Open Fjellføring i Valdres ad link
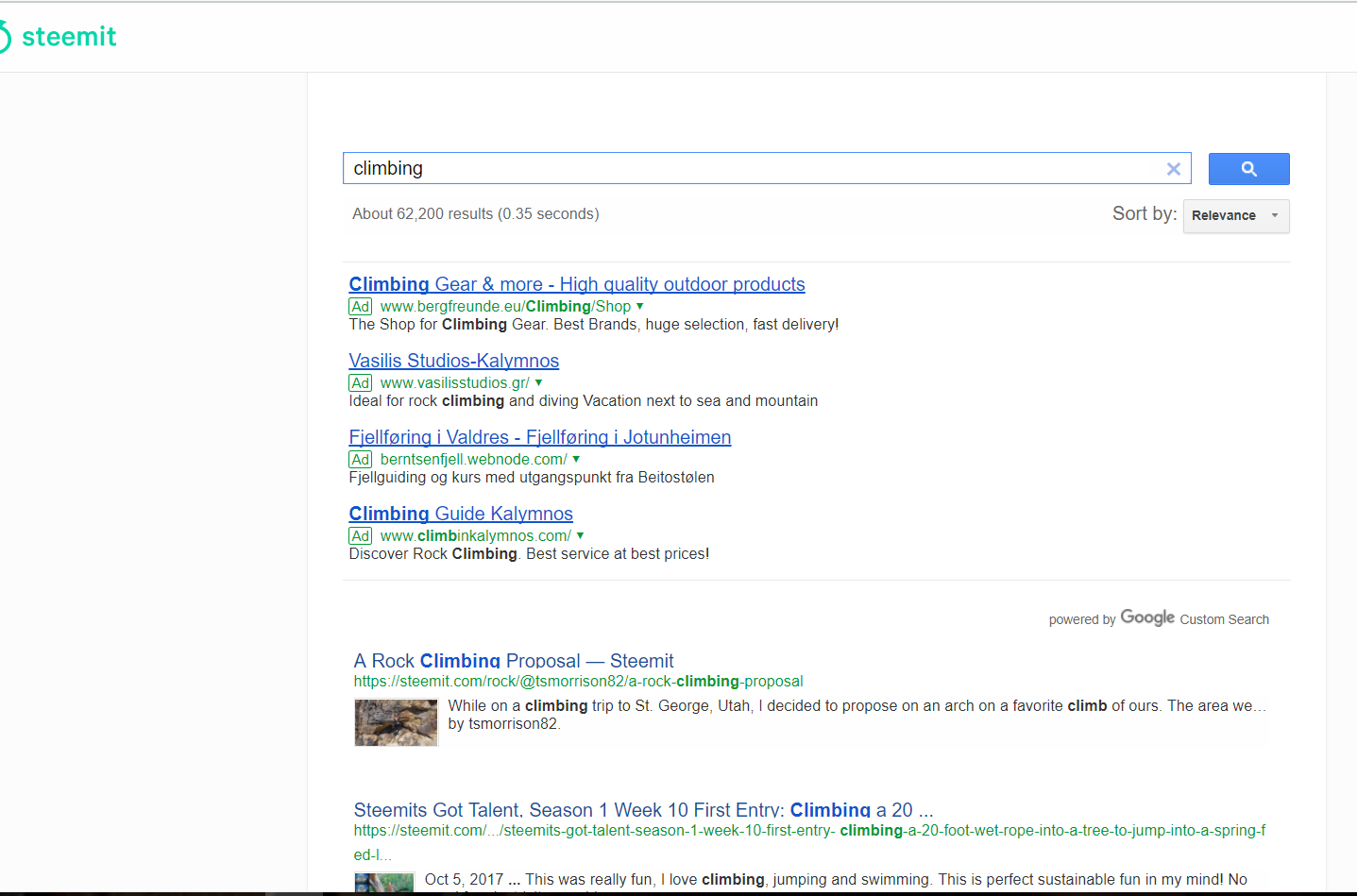The width and height of the screenshot is (1357, 896). tap(540, 437)
